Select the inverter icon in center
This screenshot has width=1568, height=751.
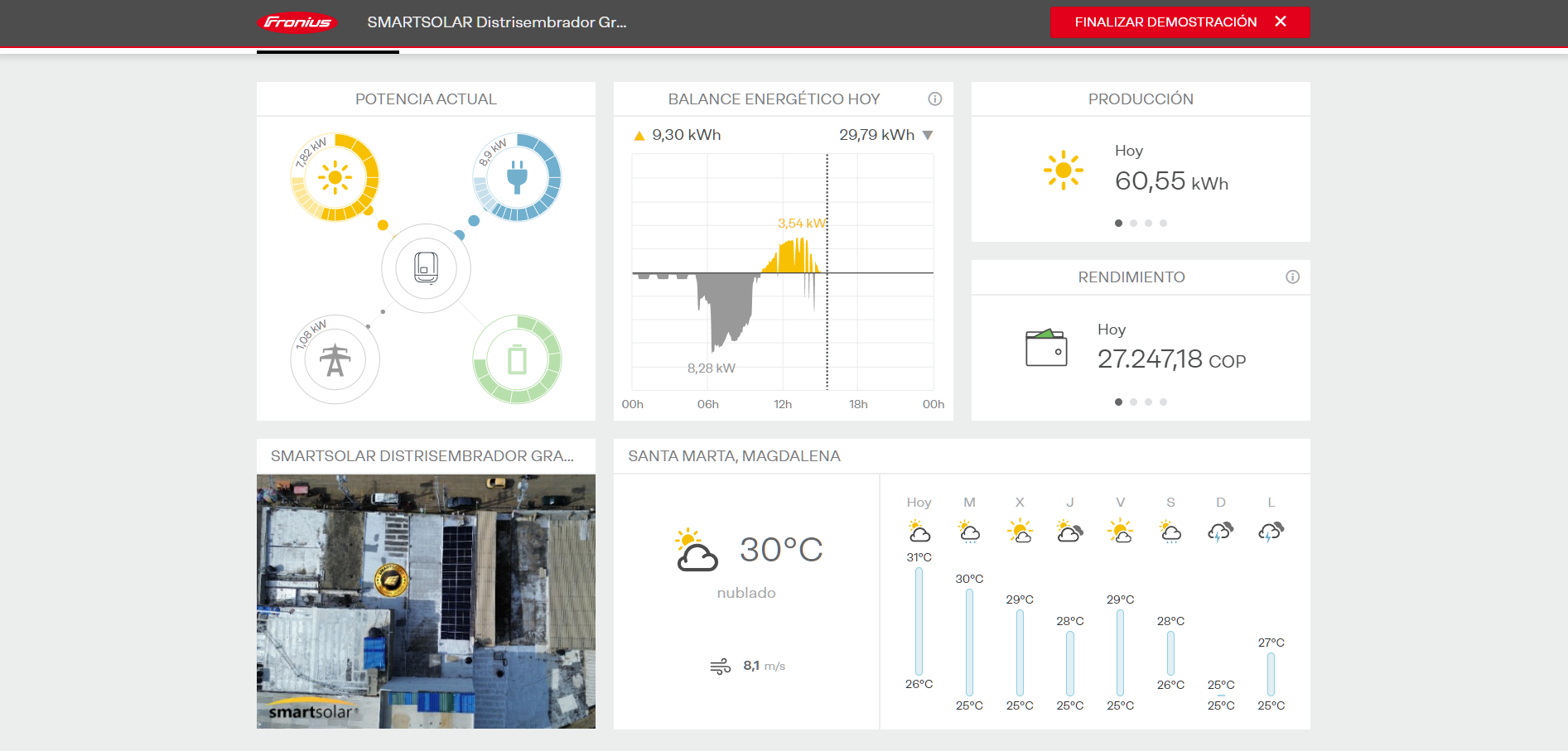click(426, 268)
